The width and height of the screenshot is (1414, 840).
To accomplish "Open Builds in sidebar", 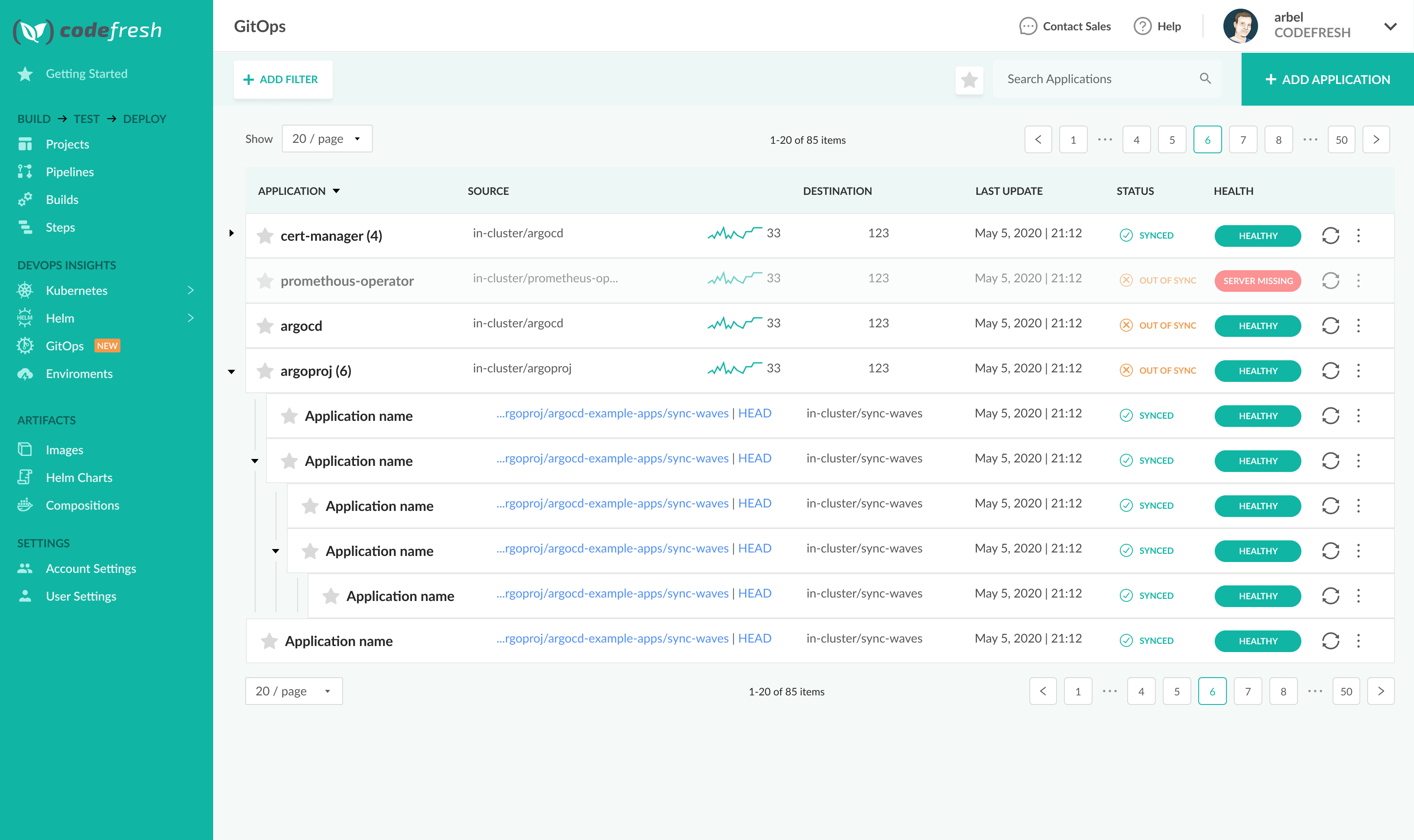I will (62, 199).
